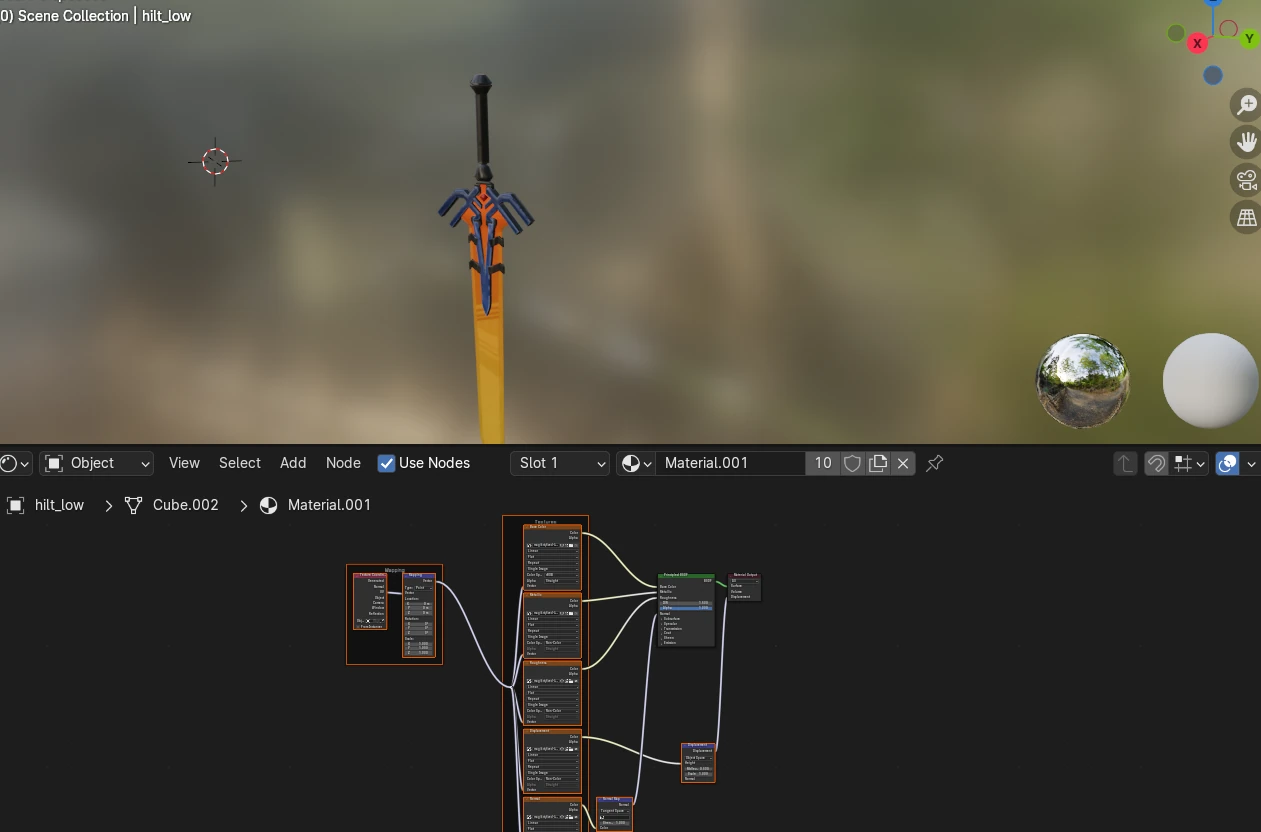Viewport: 1261px width, 832px height.
Task: Open the Object shader type dropdown
Action: (x=96, y=463)
